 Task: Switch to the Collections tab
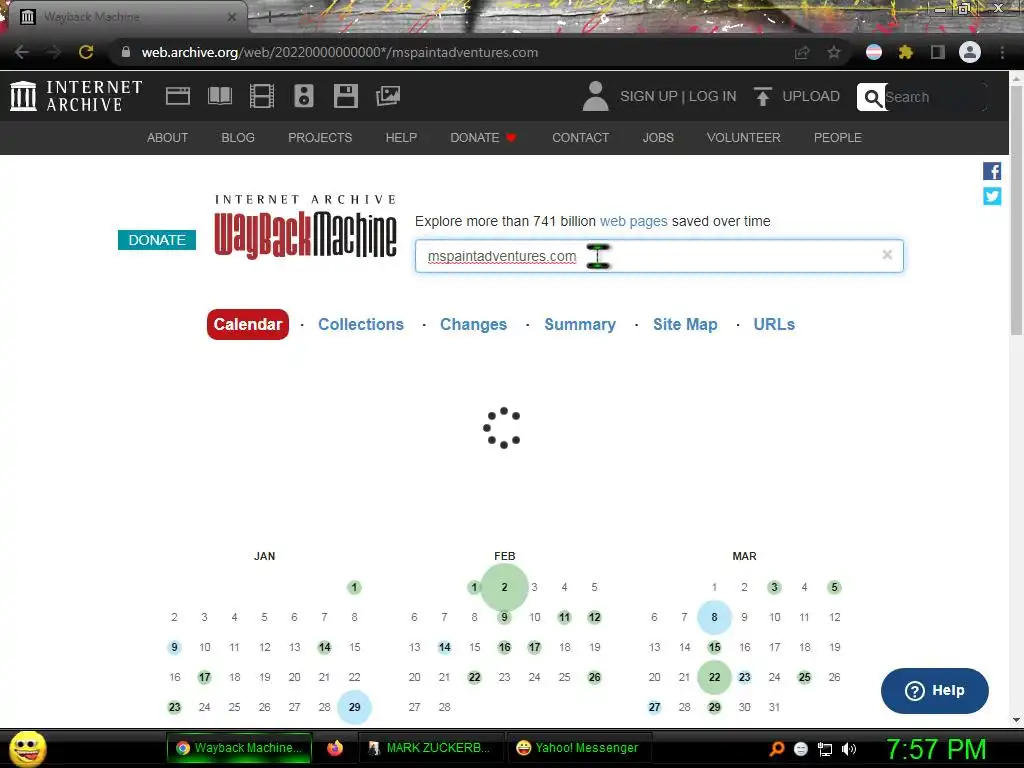pyautogui.click(x=360, y=325)
